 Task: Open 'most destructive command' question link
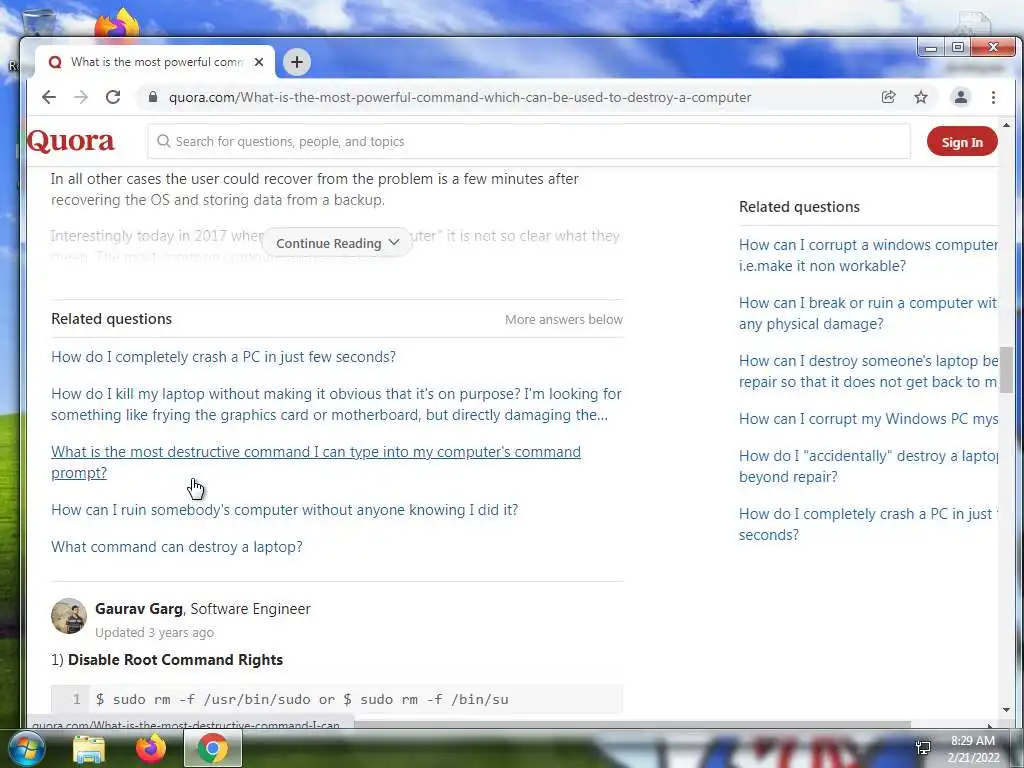[x=315, y=462]
